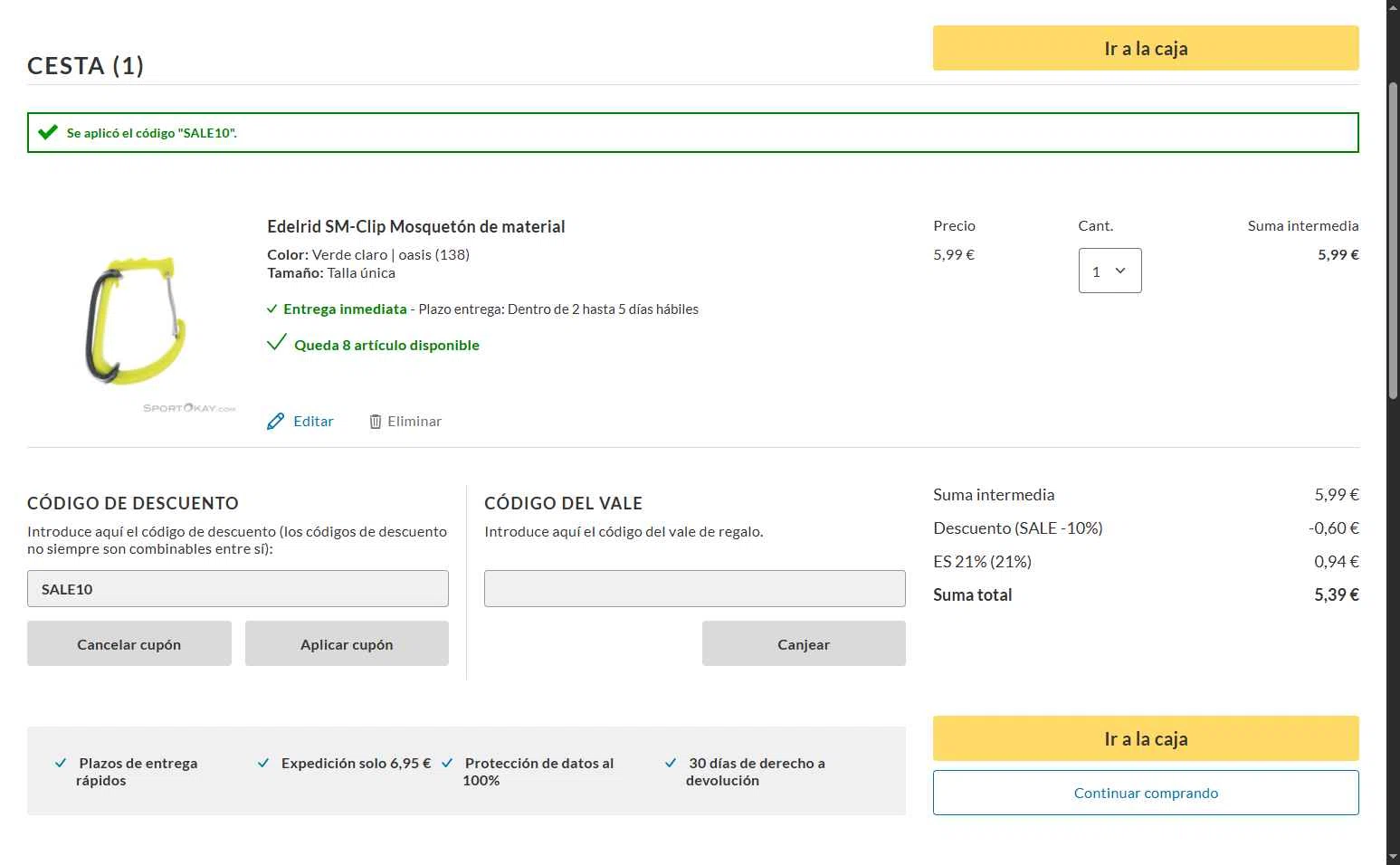Click the pencil edit icon
The height and width of the screenshot is (865, 1400).
click(275, 421)
